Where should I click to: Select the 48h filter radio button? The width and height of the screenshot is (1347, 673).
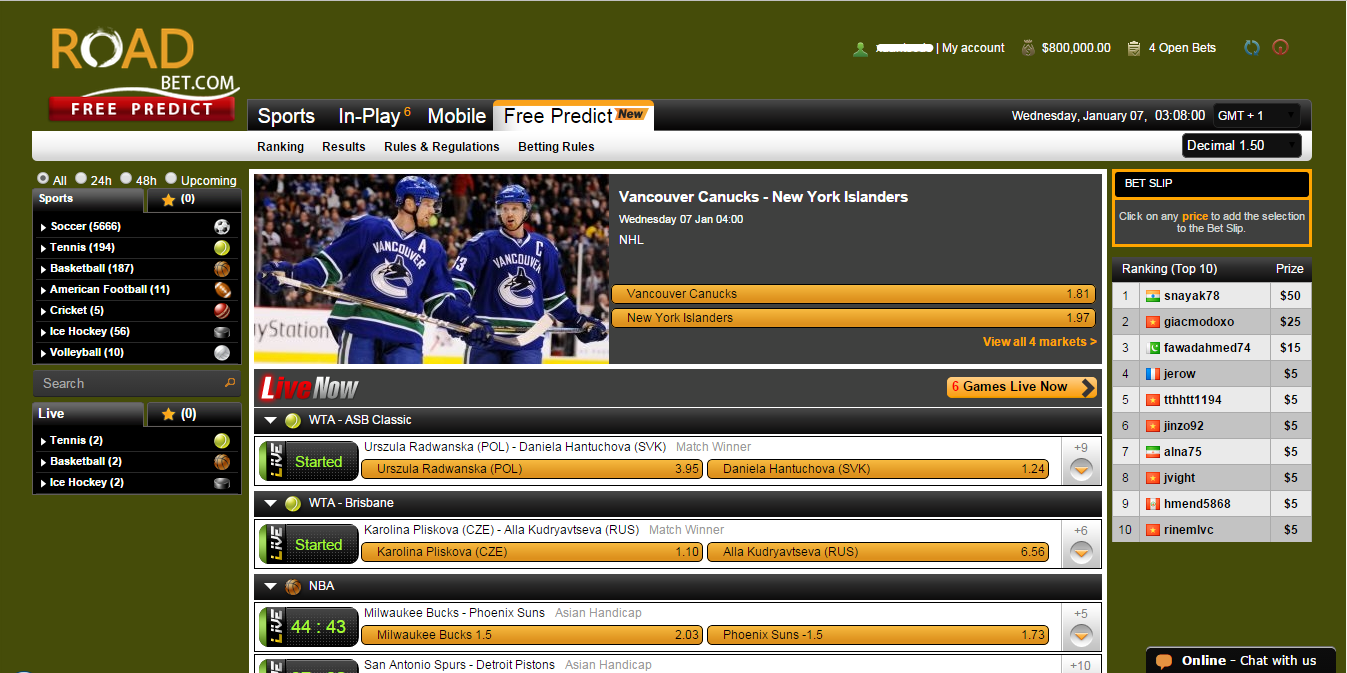pyautogui.click(x=126, y=178)
